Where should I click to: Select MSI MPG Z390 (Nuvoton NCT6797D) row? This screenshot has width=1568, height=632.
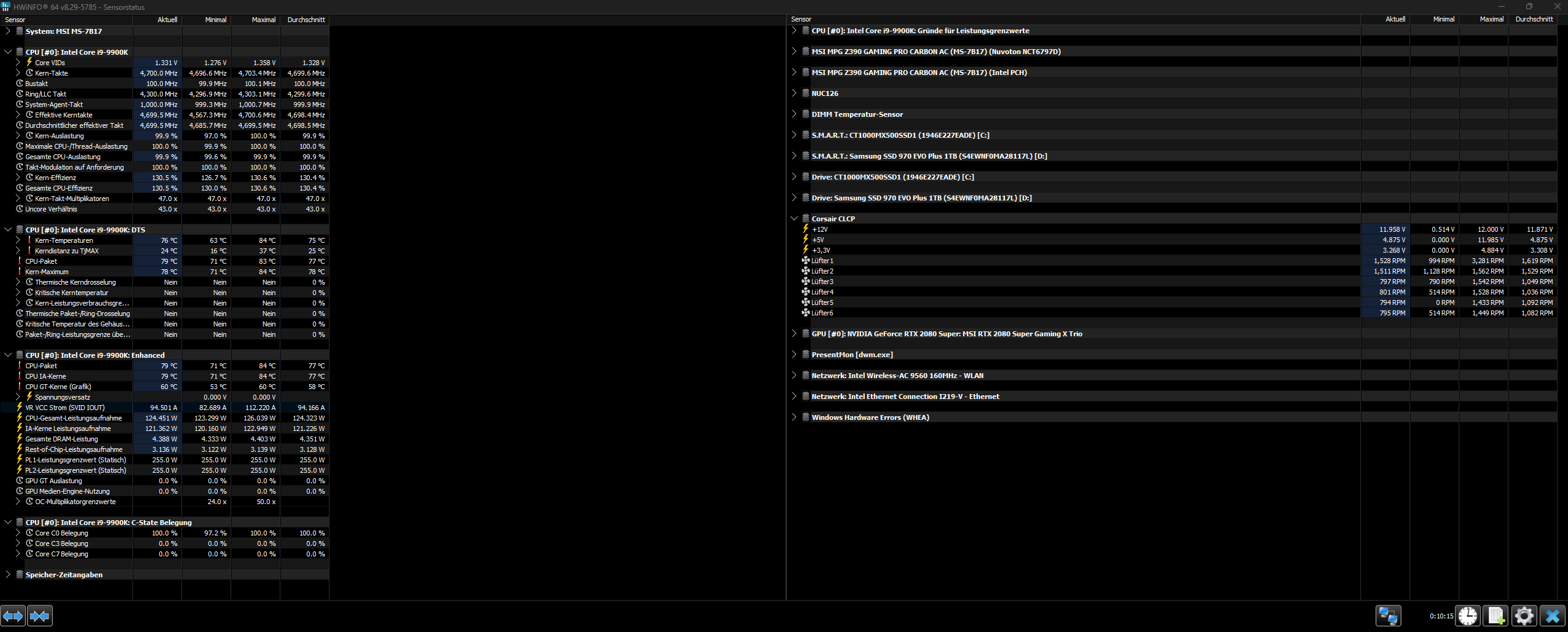(x=1173, y=51)
